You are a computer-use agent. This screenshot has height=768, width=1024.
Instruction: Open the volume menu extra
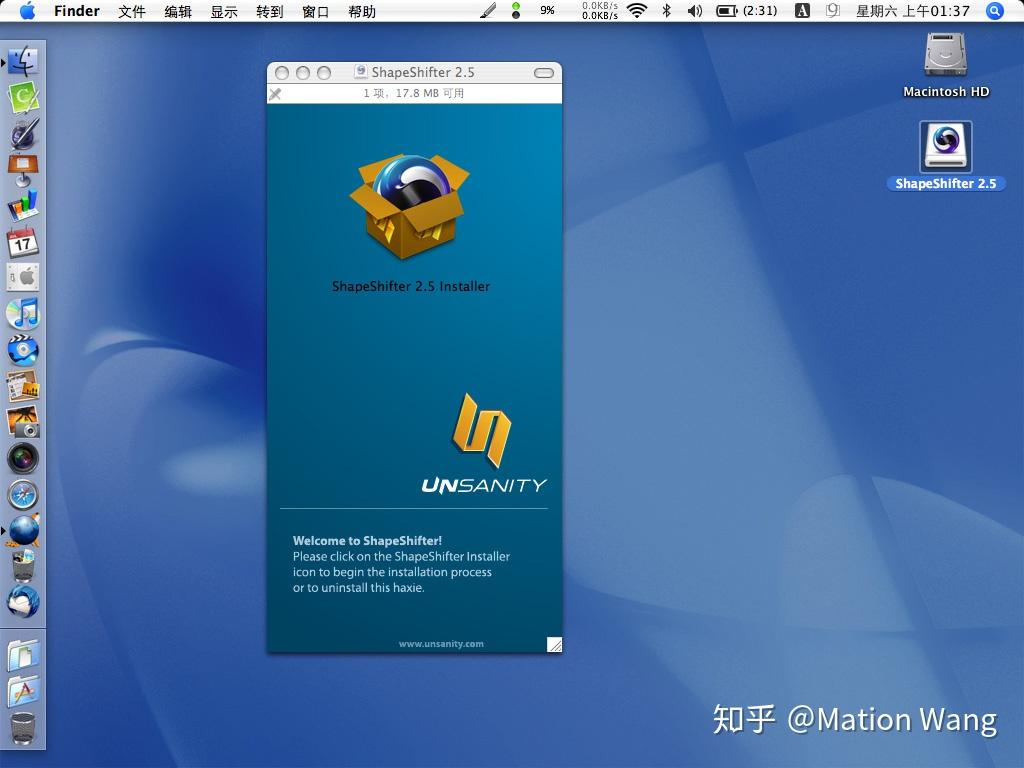[x=694, y=11]
